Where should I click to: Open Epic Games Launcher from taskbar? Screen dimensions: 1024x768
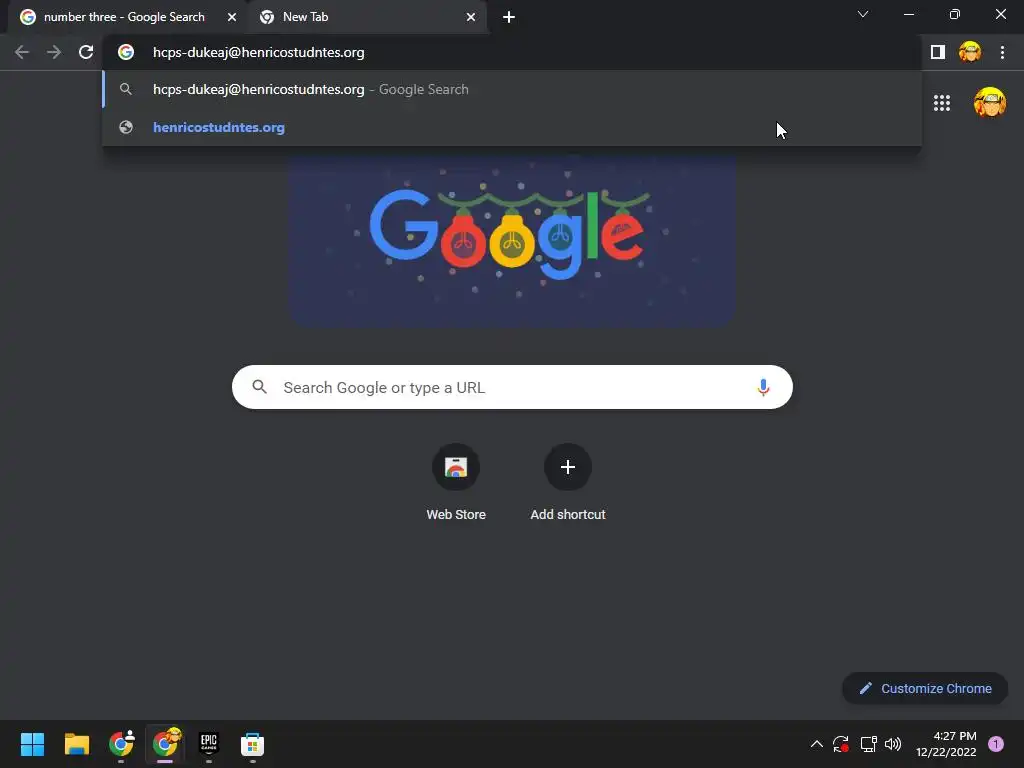pyautogui.click(x=209, y=744)
